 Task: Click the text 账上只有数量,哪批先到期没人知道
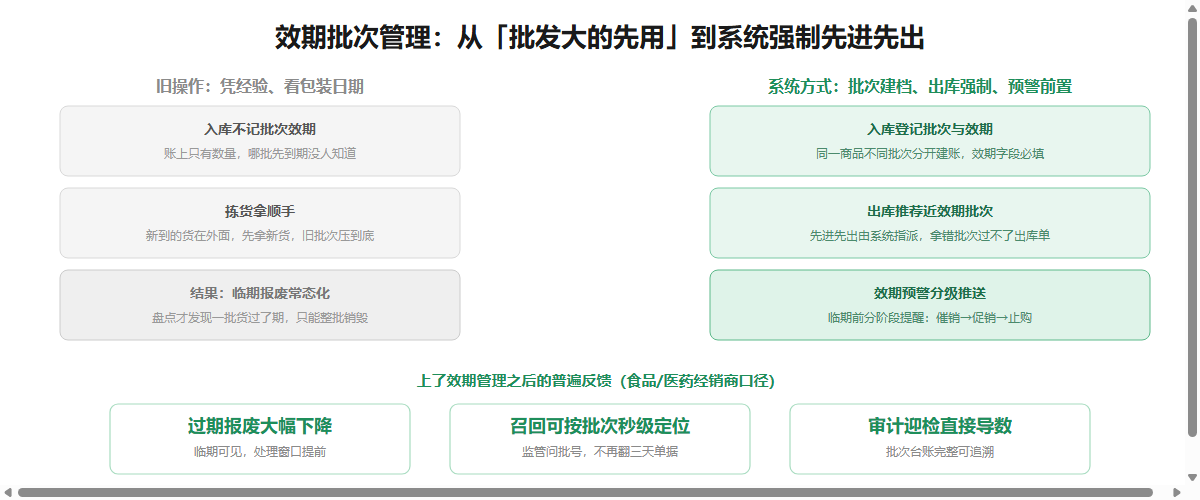click(x=260, y=154)
